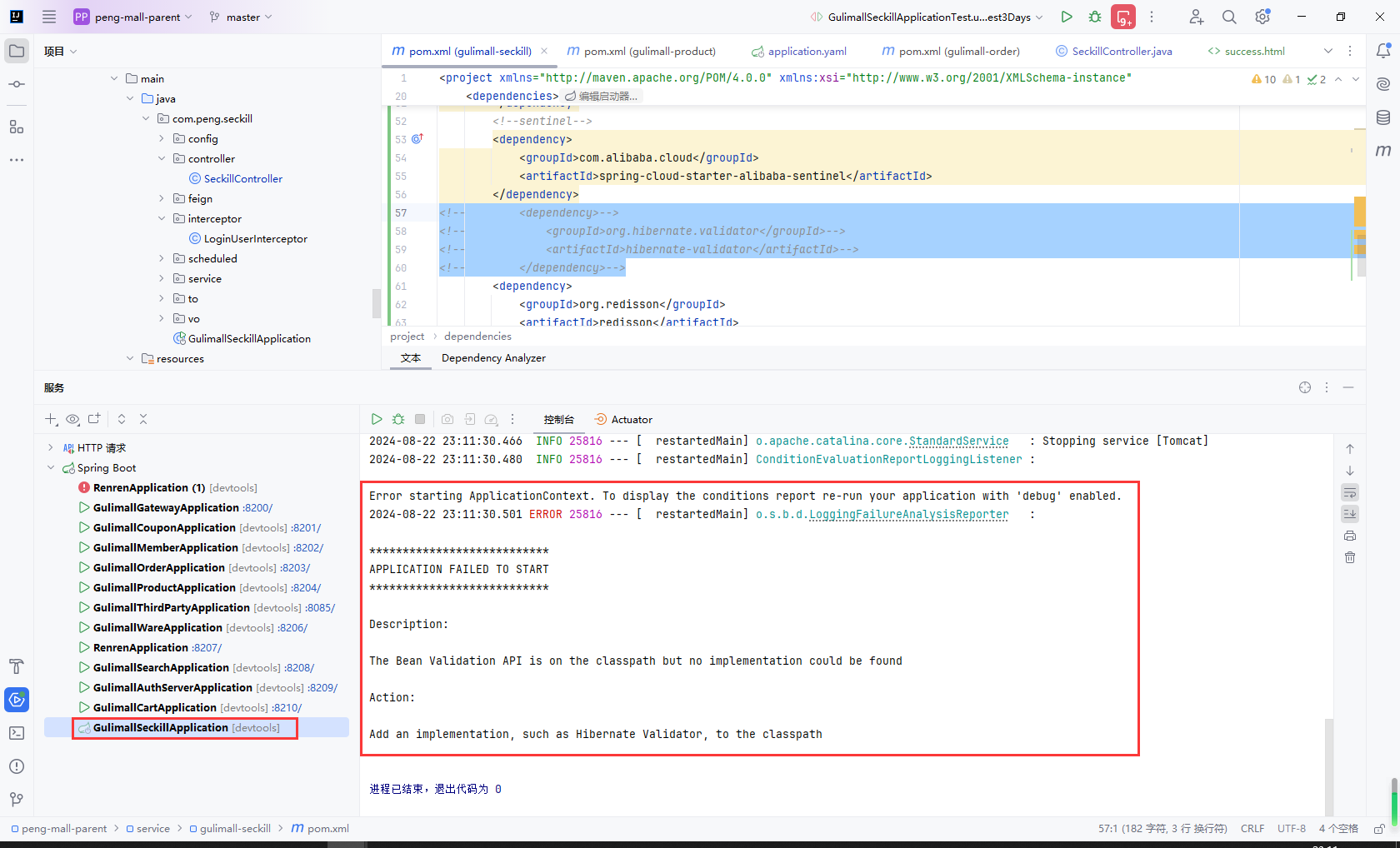This screenshot has height=848, width=1400.
Task: Click warnings count indicator in editor
Action: click(1263, 79)
